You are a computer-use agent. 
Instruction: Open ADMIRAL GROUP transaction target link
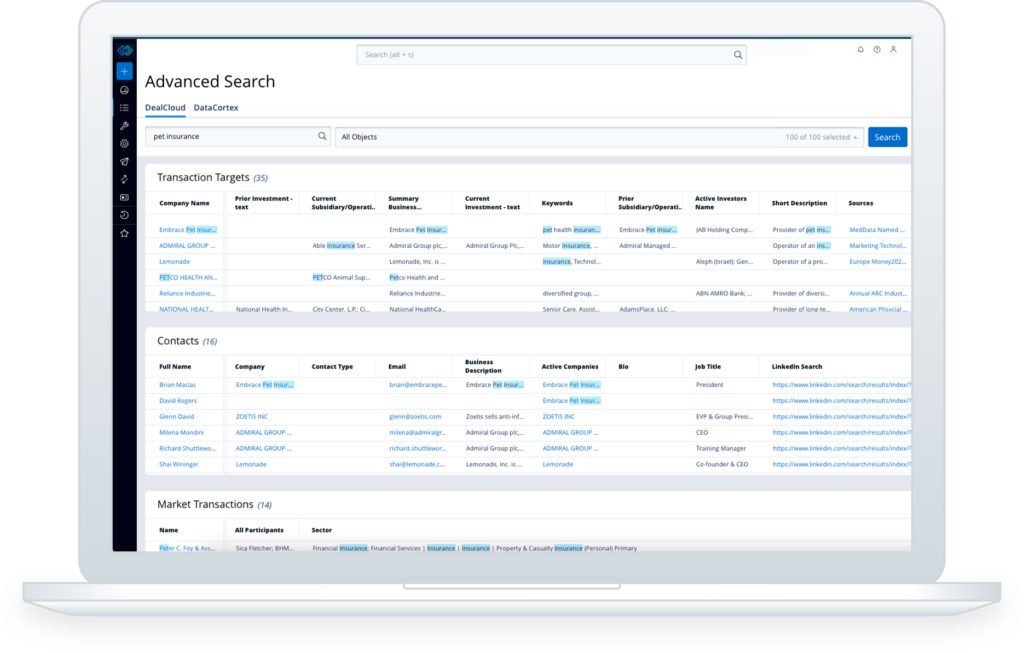coord(187,246)
